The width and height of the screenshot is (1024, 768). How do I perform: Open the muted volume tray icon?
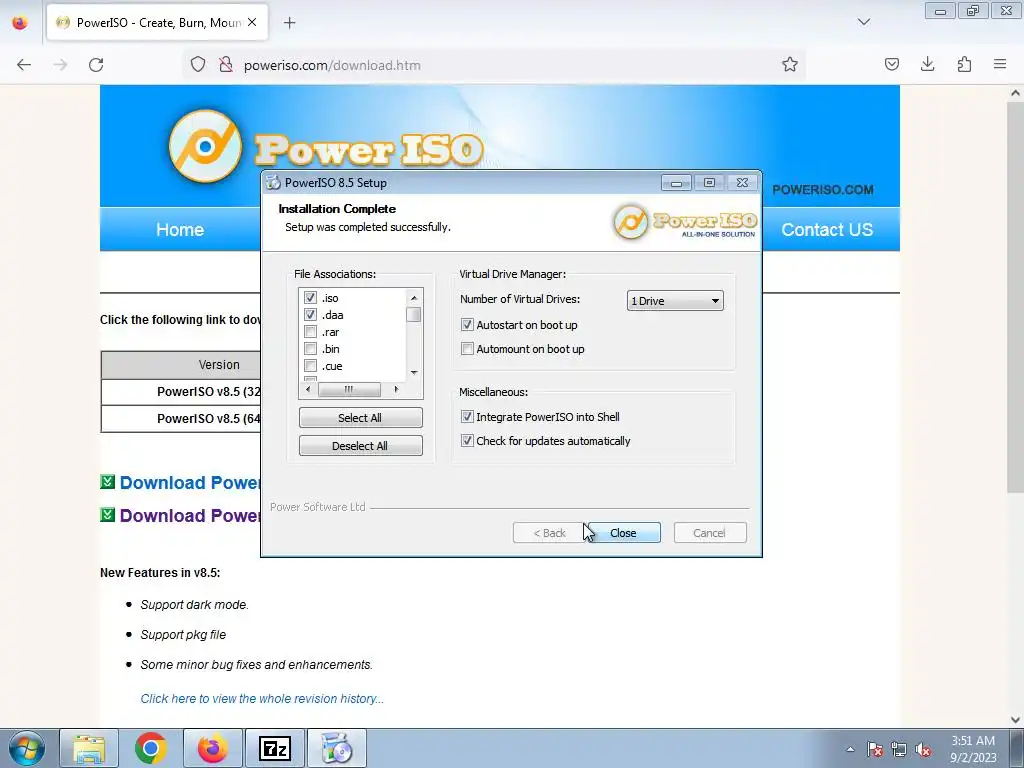pos(923,749)
